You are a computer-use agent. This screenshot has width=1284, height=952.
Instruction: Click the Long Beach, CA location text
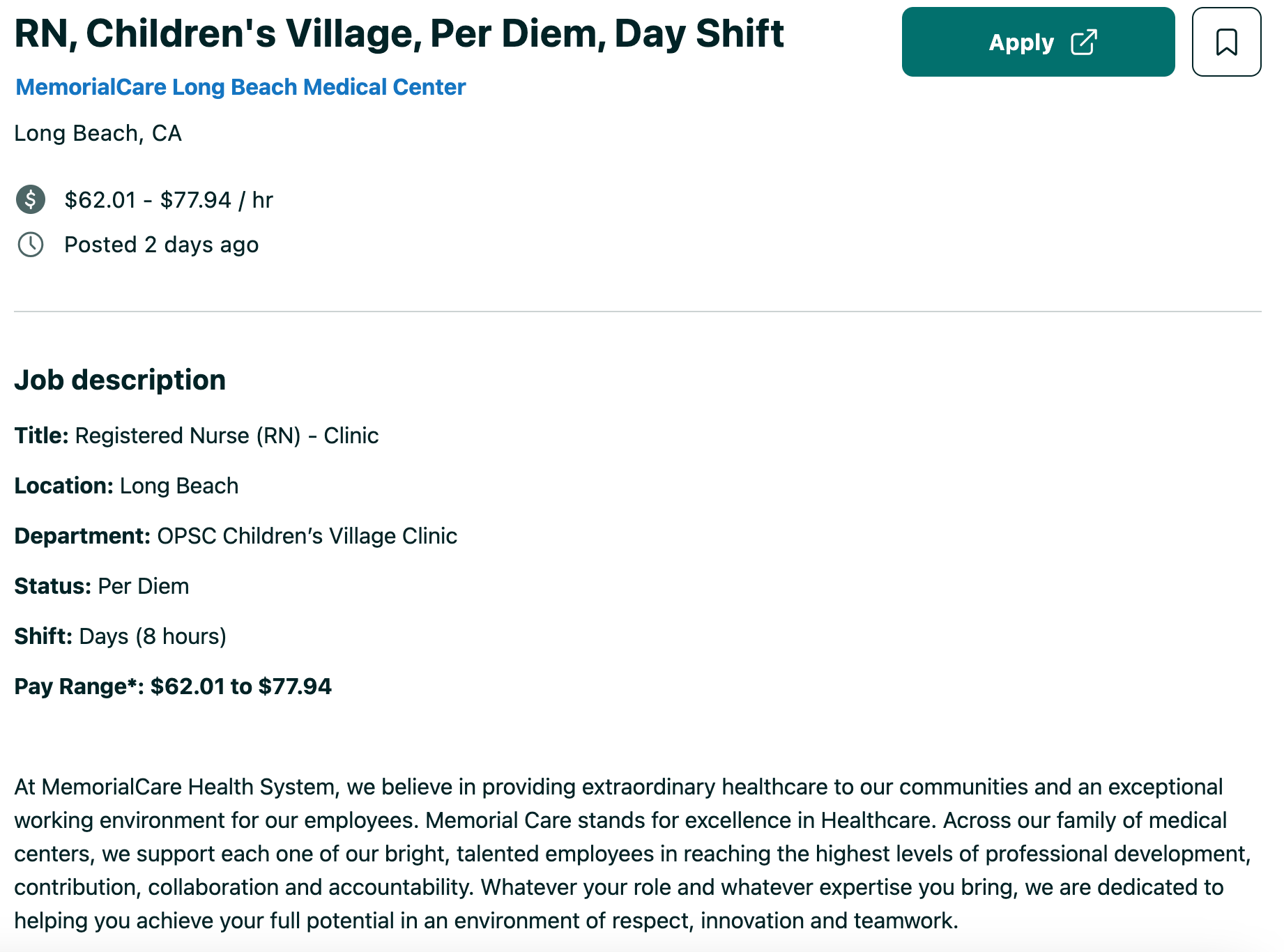[x=98, y=133]
